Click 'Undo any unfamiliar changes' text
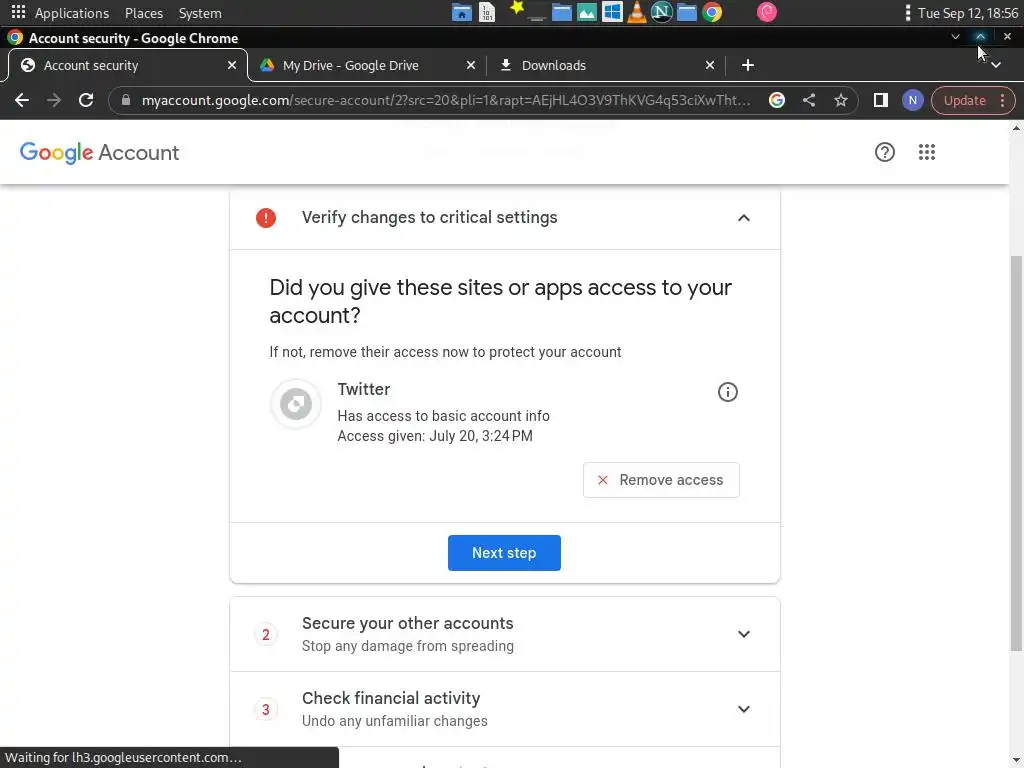The image size is (1024, 768). (x=394, y=721)
